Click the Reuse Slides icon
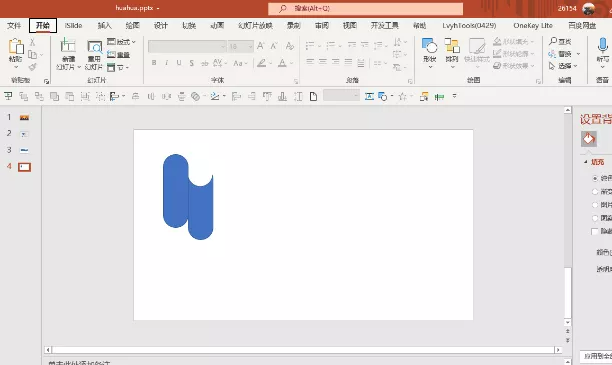The width and height of the screenshot is (612, 365). pos(94,47)
